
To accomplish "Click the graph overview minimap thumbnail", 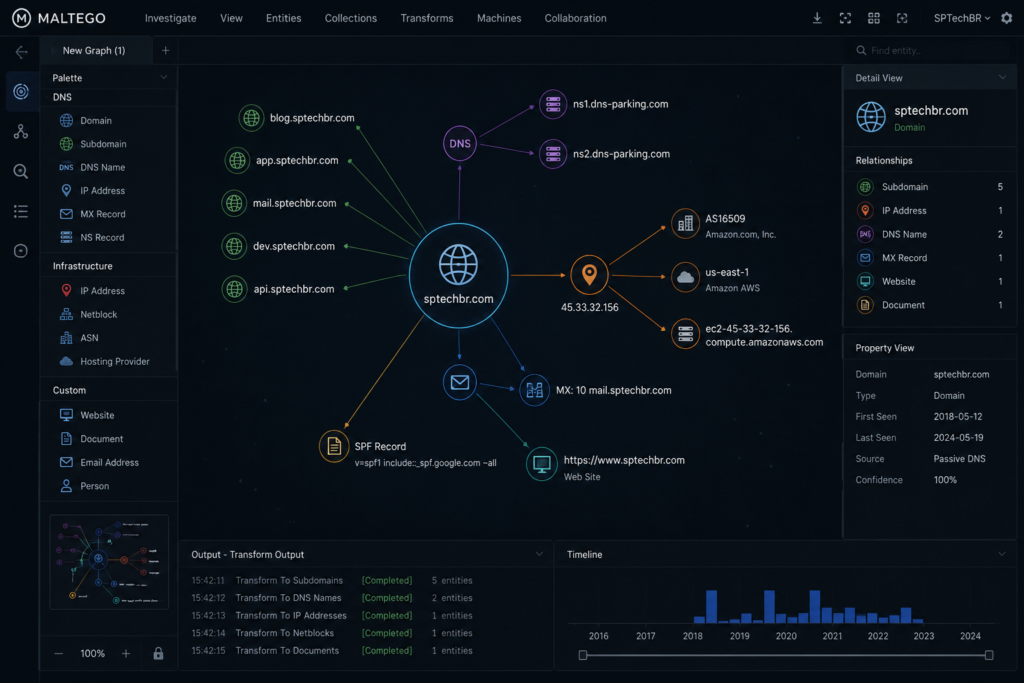I will (x=109, y=562).
